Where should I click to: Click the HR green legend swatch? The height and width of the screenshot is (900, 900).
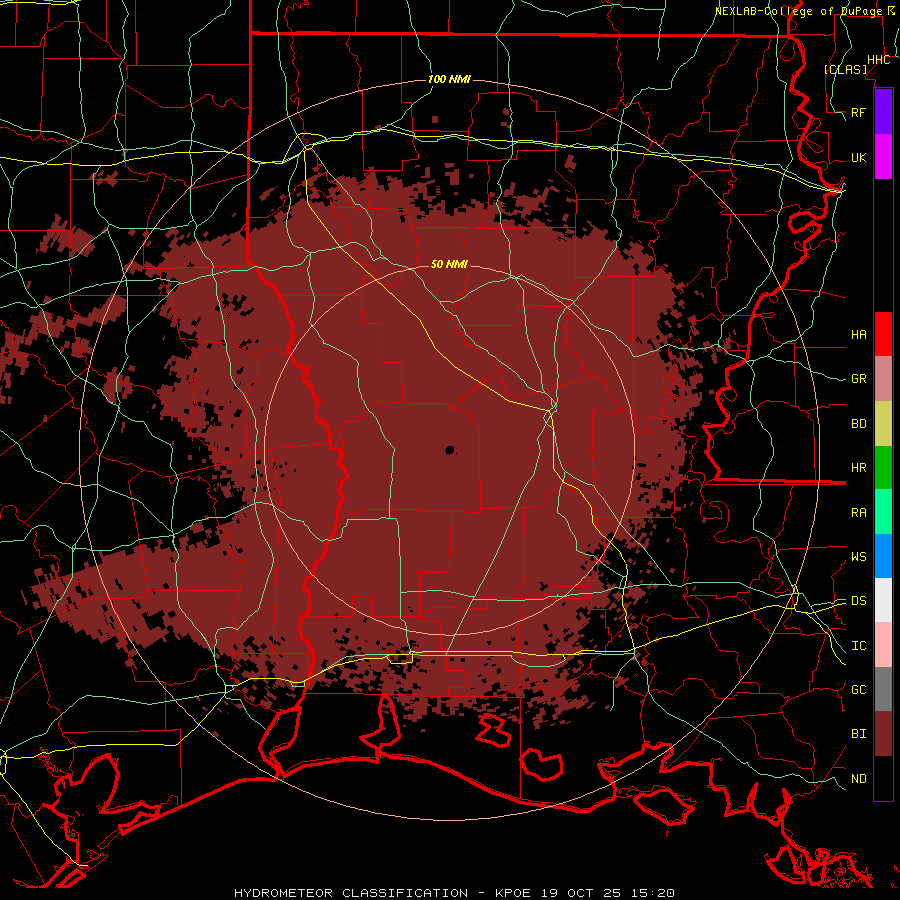(883, 468)
